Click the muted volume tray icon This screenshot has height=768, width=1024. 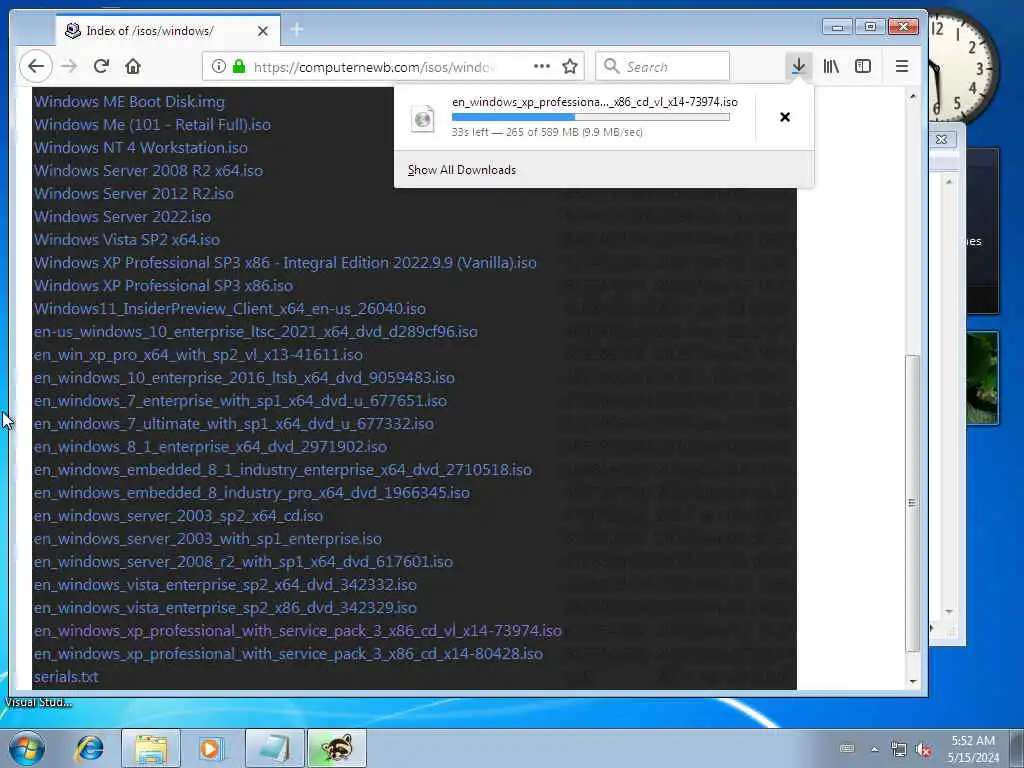click(923, 750)
